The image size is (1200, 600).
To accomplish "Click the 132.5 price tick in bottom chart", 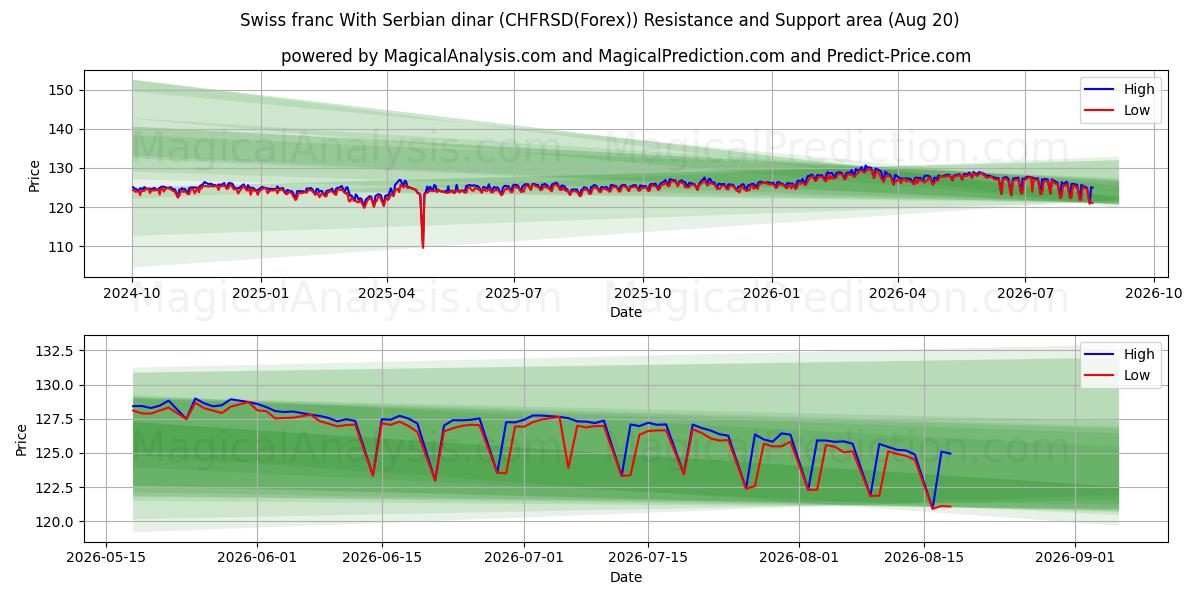I will pyautogui.click(x=57, y=351).
